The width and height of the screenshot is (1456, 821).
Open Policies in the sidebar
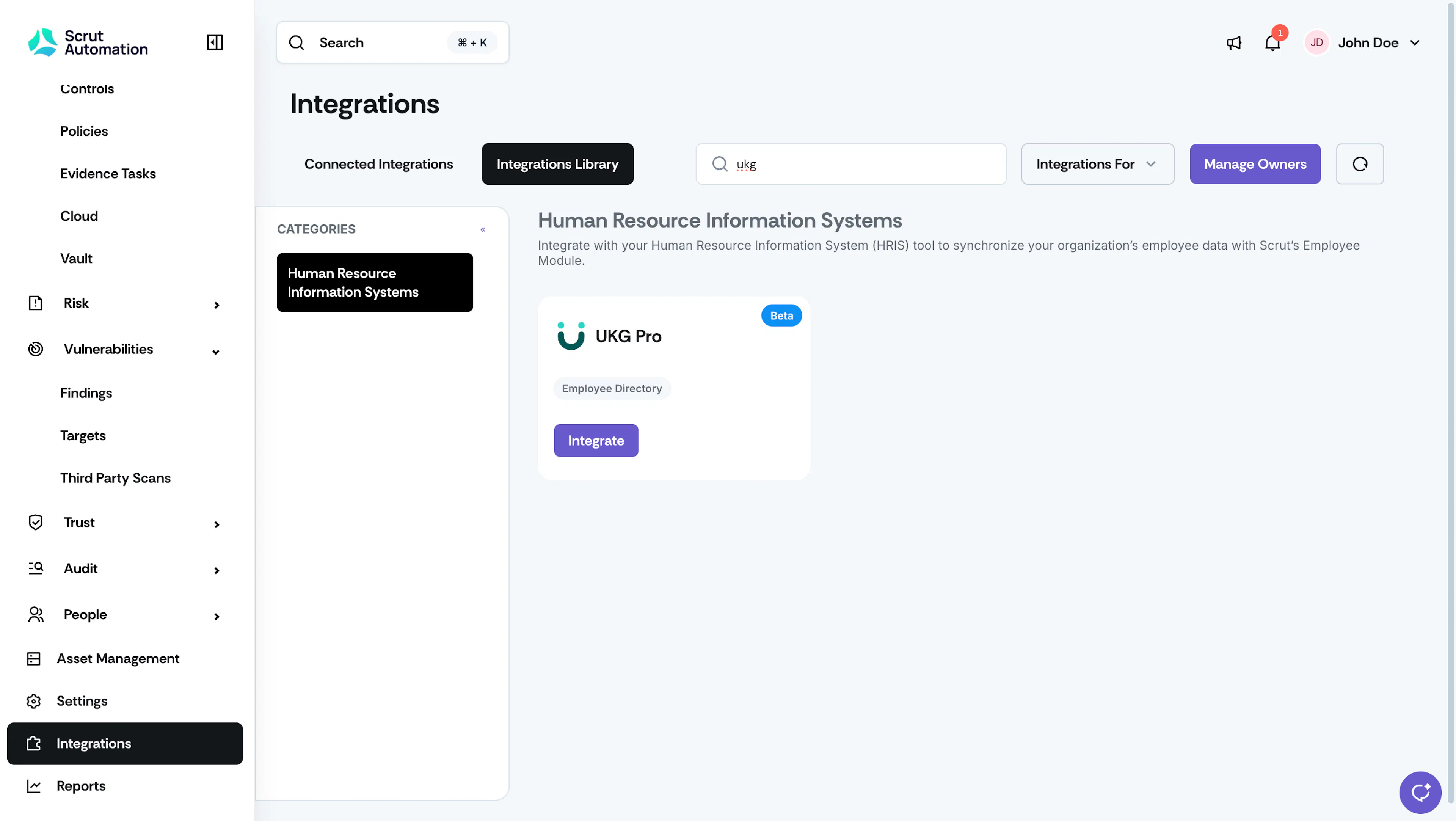(84, 131)
